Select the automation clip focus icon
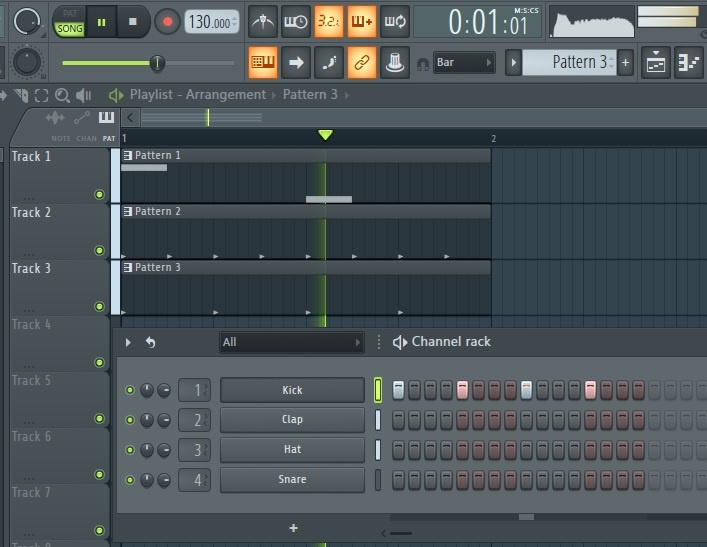The width and height of the screenshot is (707, 547). coord(82,118)
